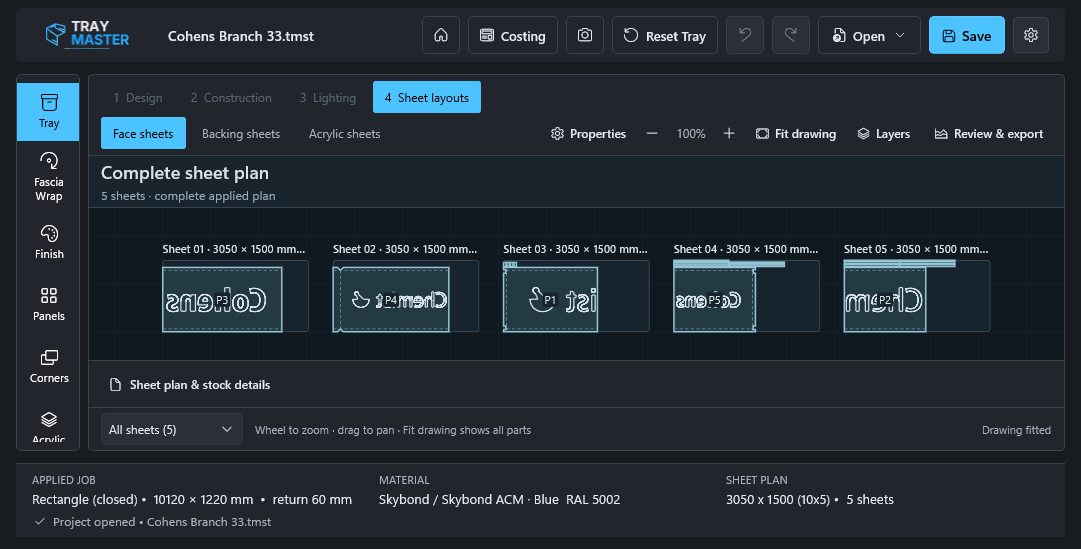Viewport: 1081px width, 549px height.
Task: Select the Sheet 03 layout thumbnail
Action: click(x=576, y=296)
